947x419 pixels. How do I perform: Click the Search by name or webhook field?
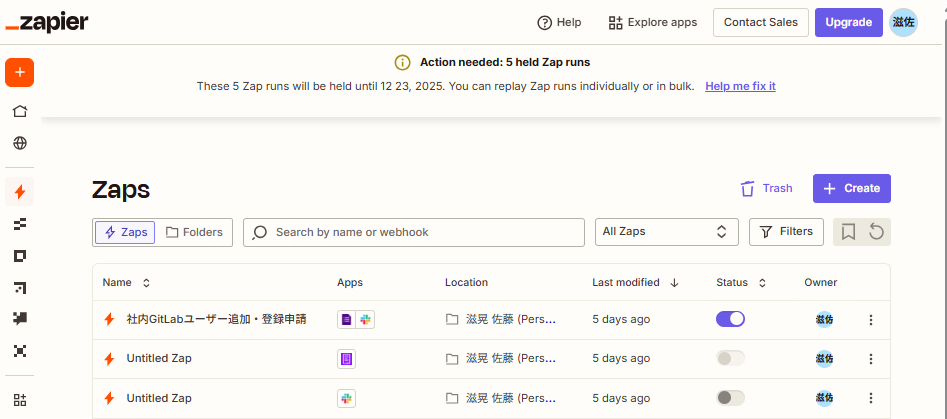point(414,232)
